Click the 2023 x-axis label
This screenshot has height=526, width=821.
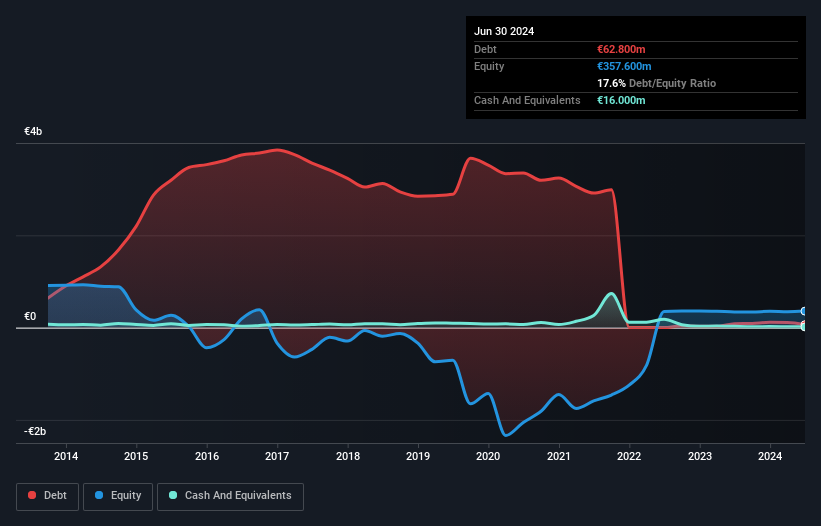(700, 456)
